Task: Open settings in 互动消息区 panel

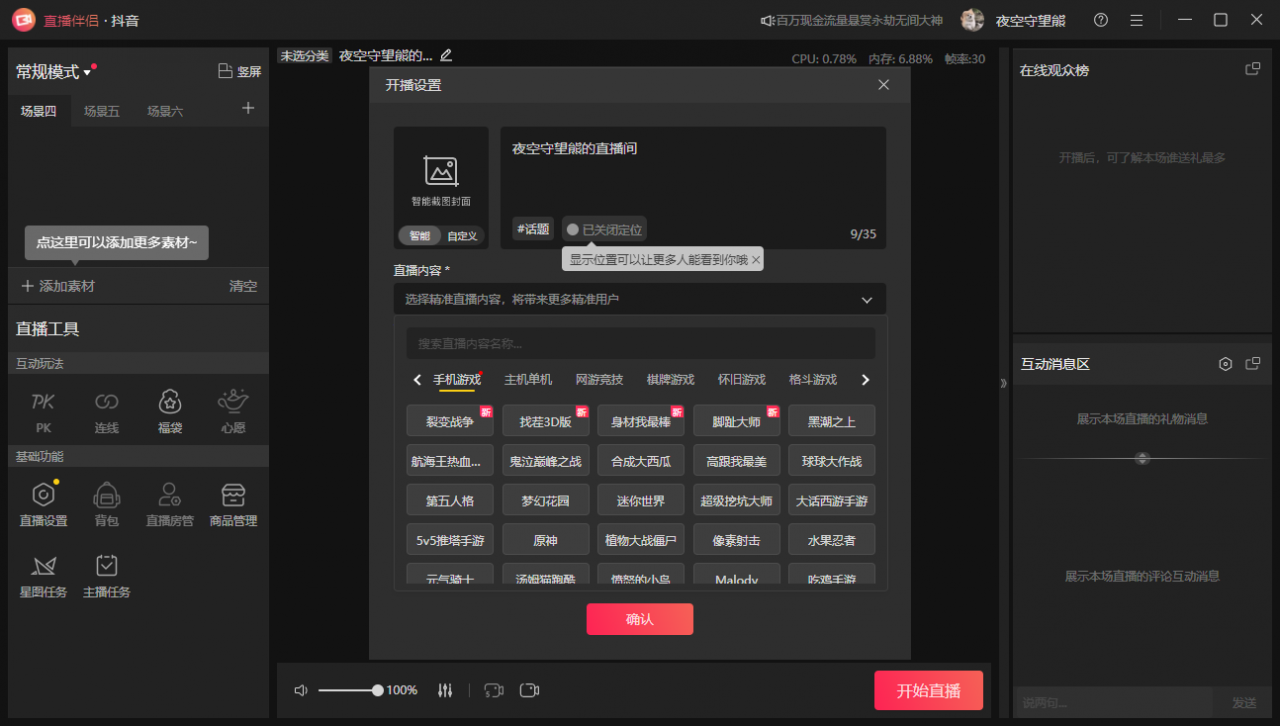Action: 1225,364
